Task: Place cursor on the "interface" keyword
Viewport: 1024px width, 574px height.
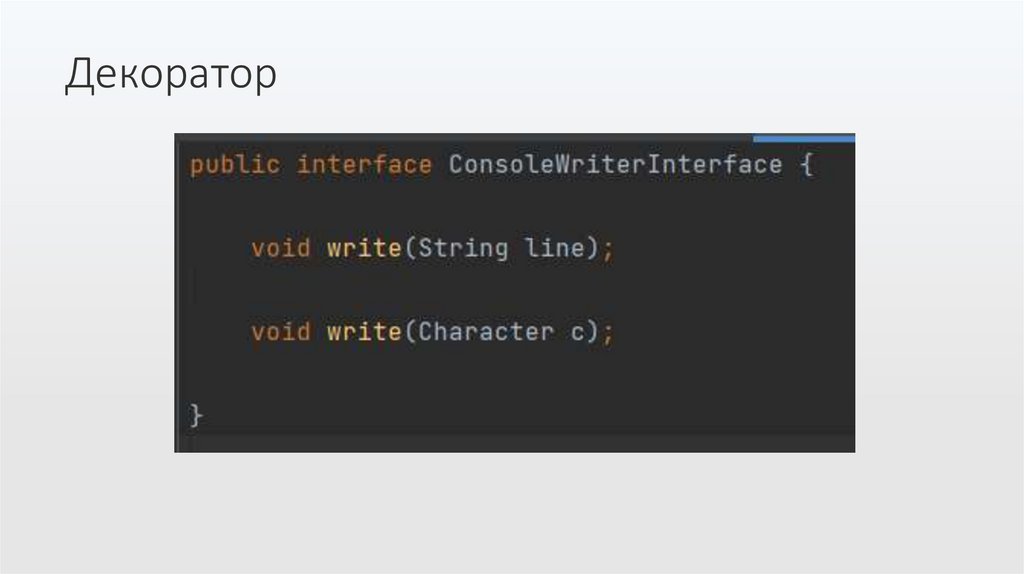Action: click(364, 165)
